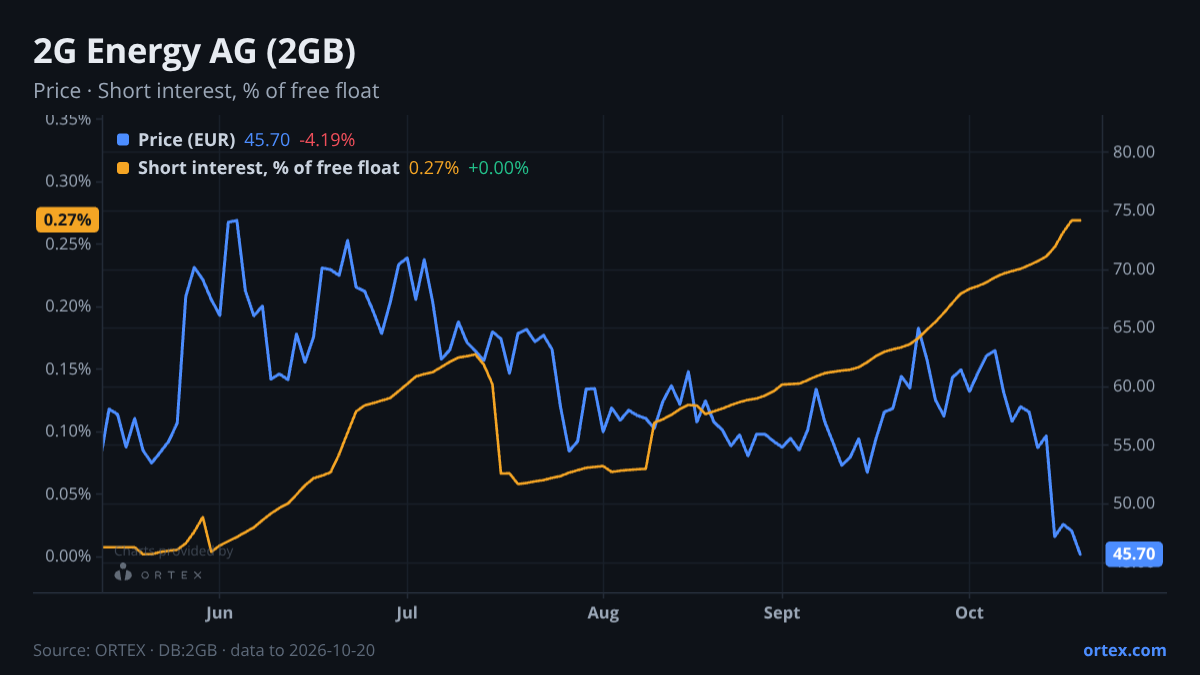Click the 0.10% left axis label
The height and width of the screenshot is (675, 1200).
[x=69, y=431]
